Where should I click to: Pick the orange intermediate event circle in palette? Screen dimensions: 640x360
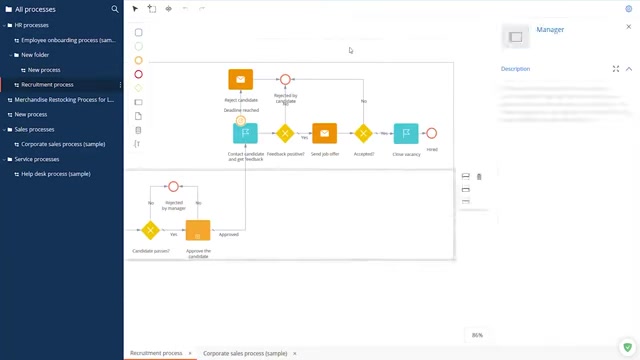[x=138, y=60]
